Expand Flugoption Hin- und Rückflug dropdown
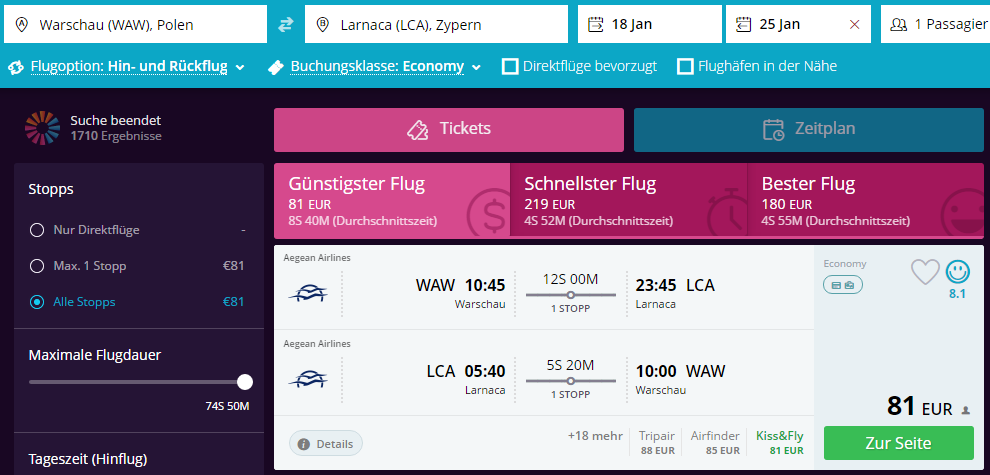 click(x=127, y=66)
